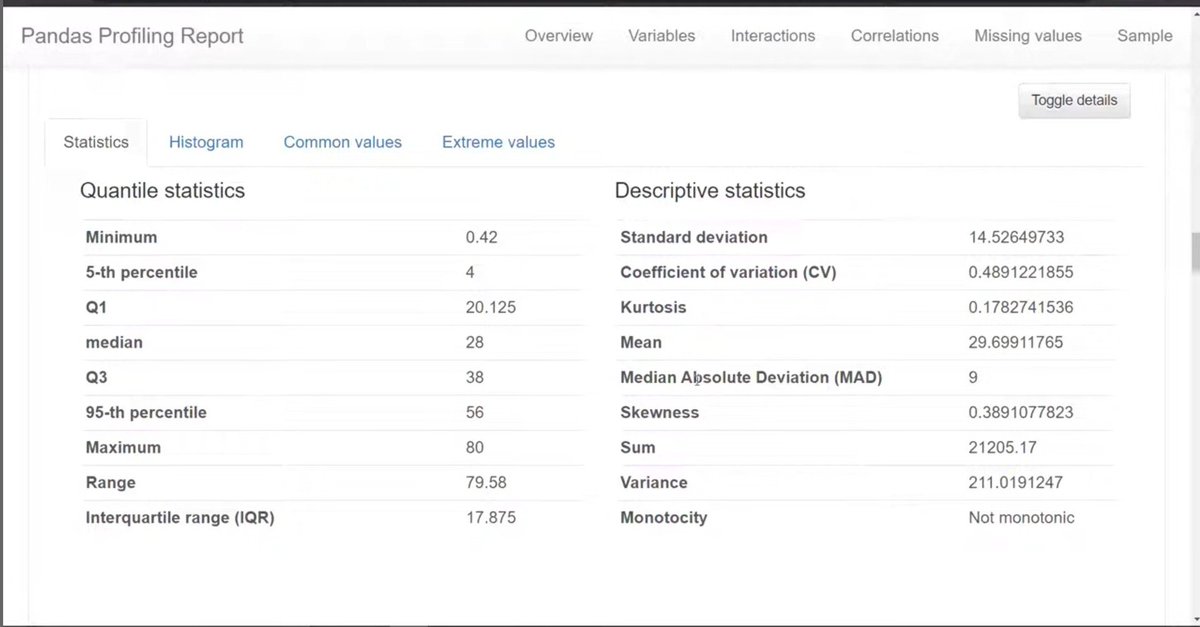Click the Kurtosis value 0.1782741536
Viewport: 1200px width, 627px height.
point(1021,307)
